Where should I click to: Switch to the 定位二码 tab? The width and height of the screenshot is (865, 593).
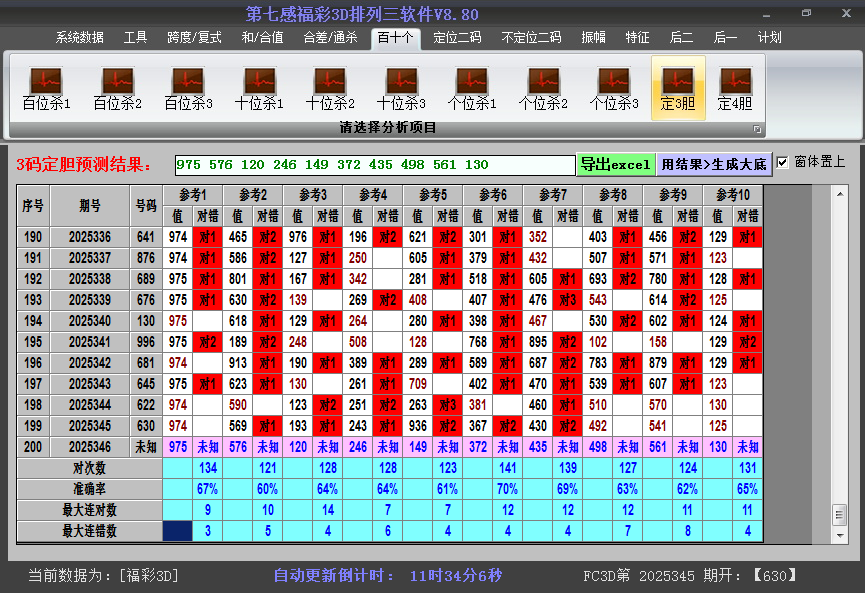click(457, 38)
